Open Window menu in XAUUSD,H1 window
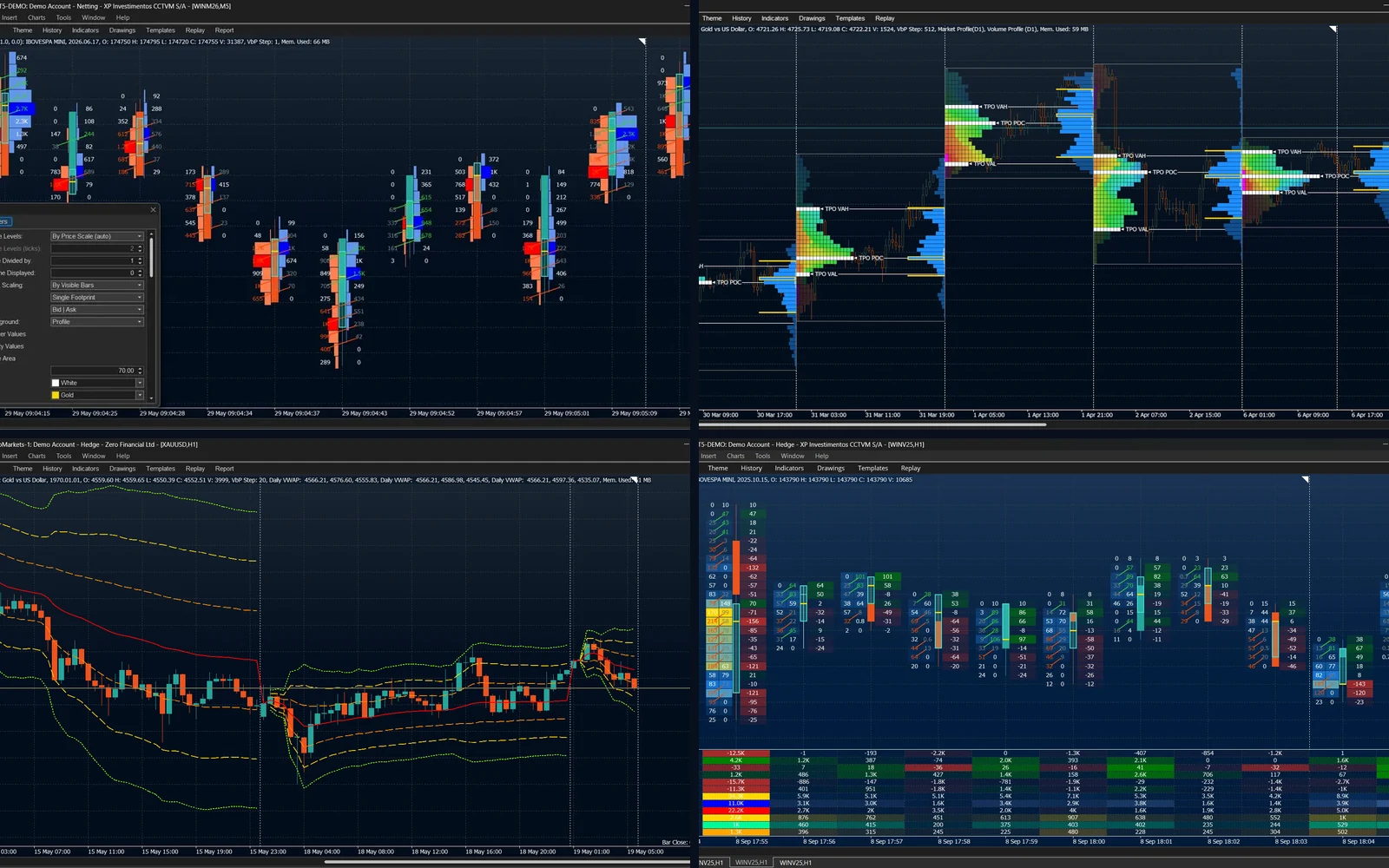The width and height of the screenshot is (1389, 868). 94,456
